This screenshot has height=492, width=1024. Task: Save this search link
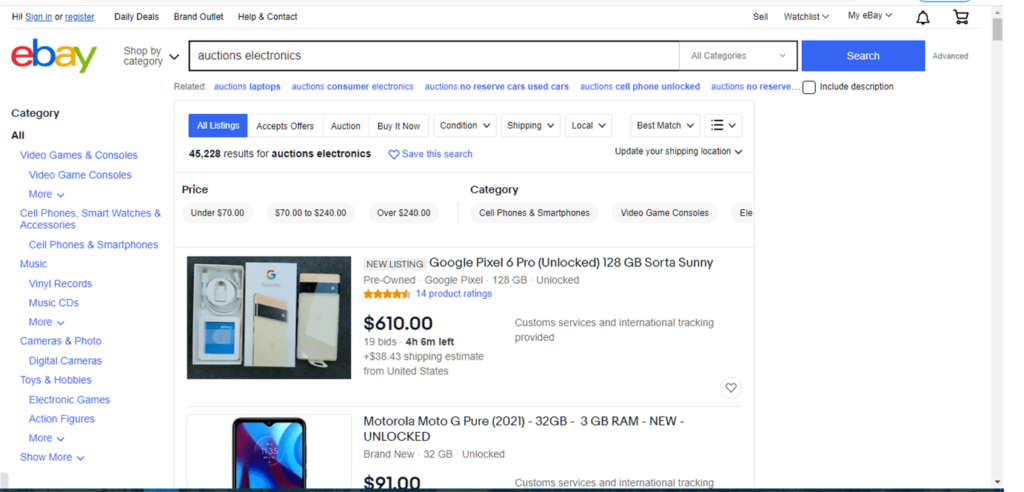click(x=430, y=154)
